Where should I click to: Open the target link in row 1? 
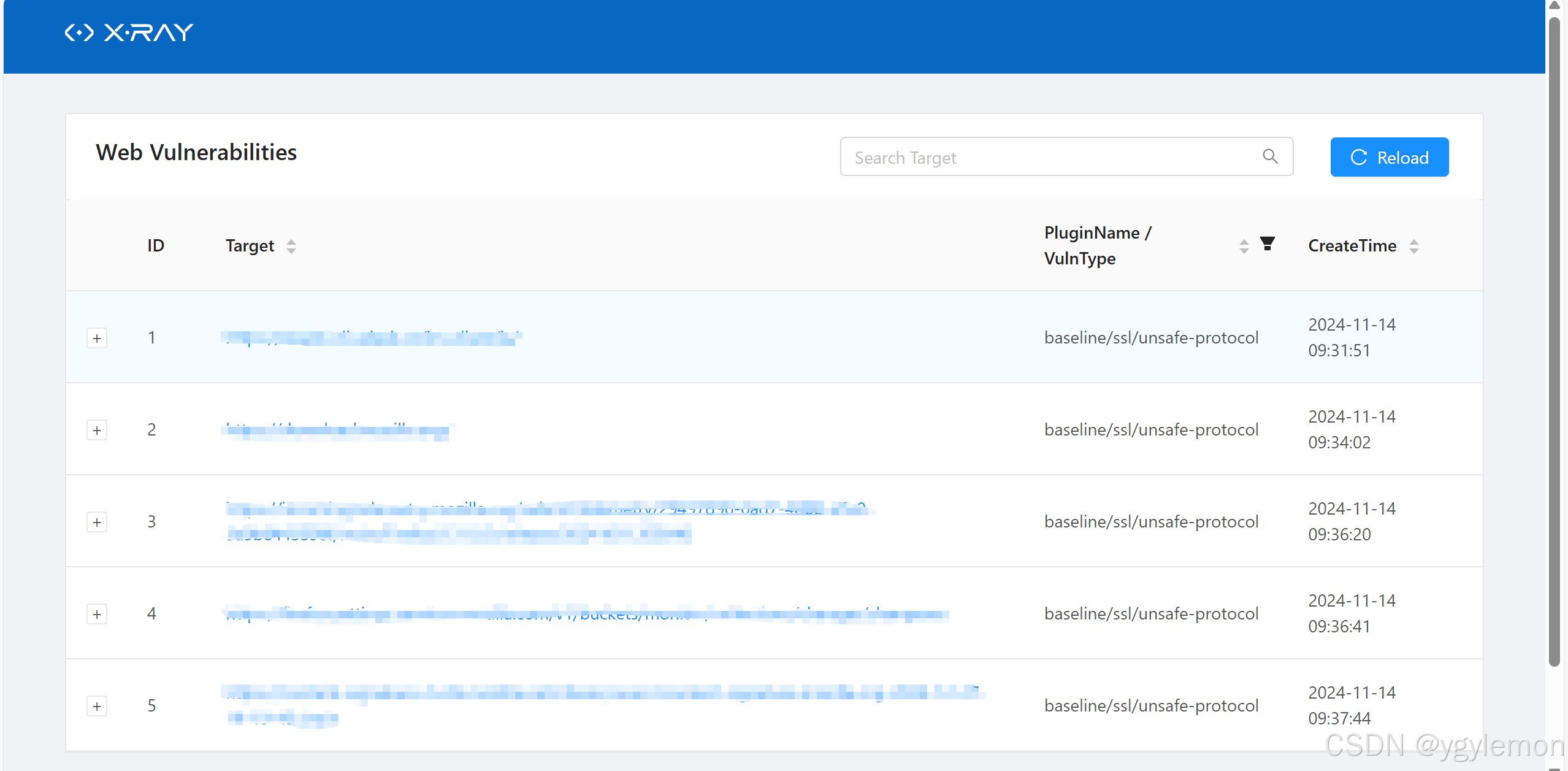click(371, 338)
